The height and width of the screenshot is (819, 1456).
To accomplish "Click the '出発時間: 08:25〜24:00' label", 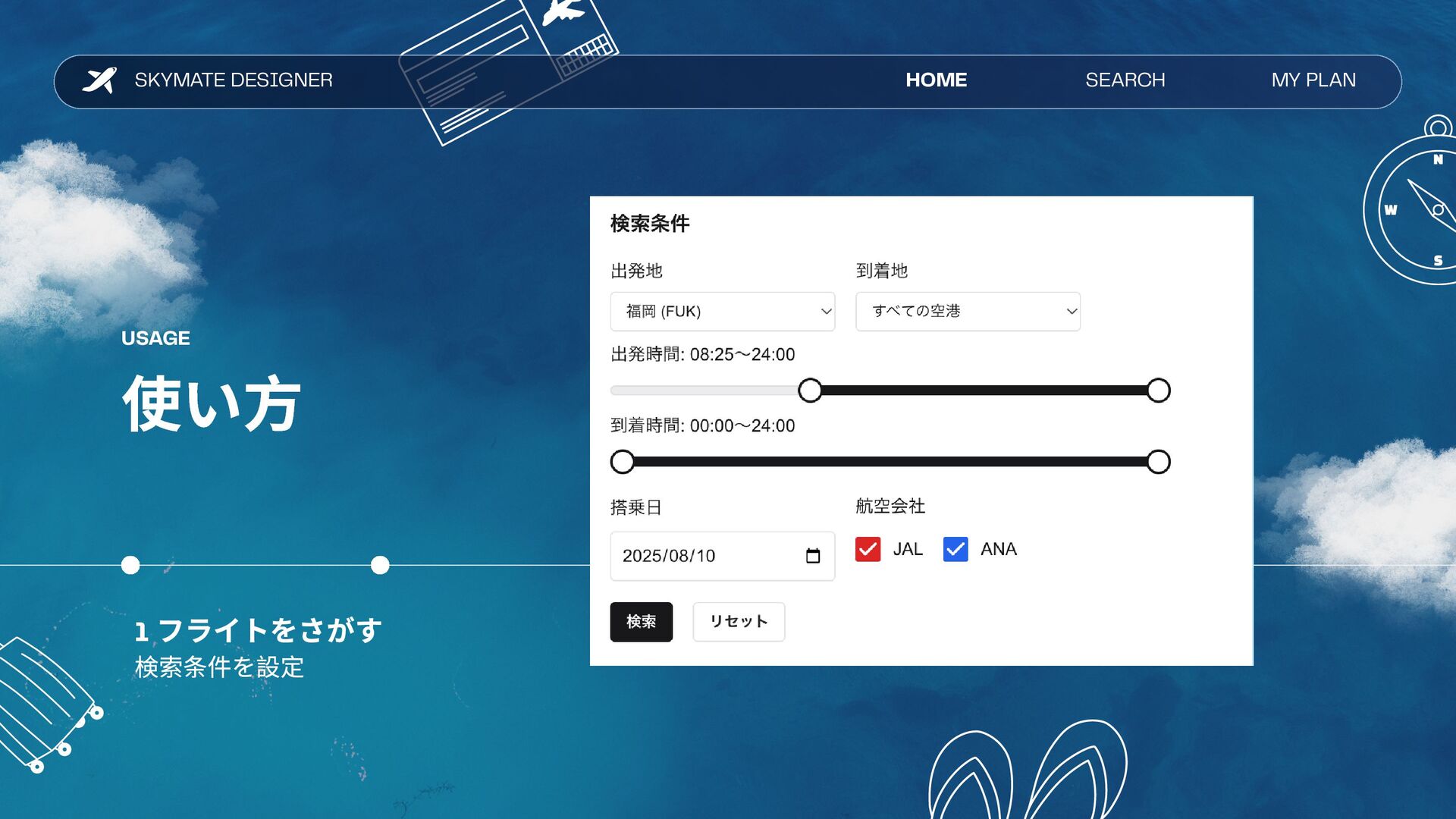I will [703, 354].
